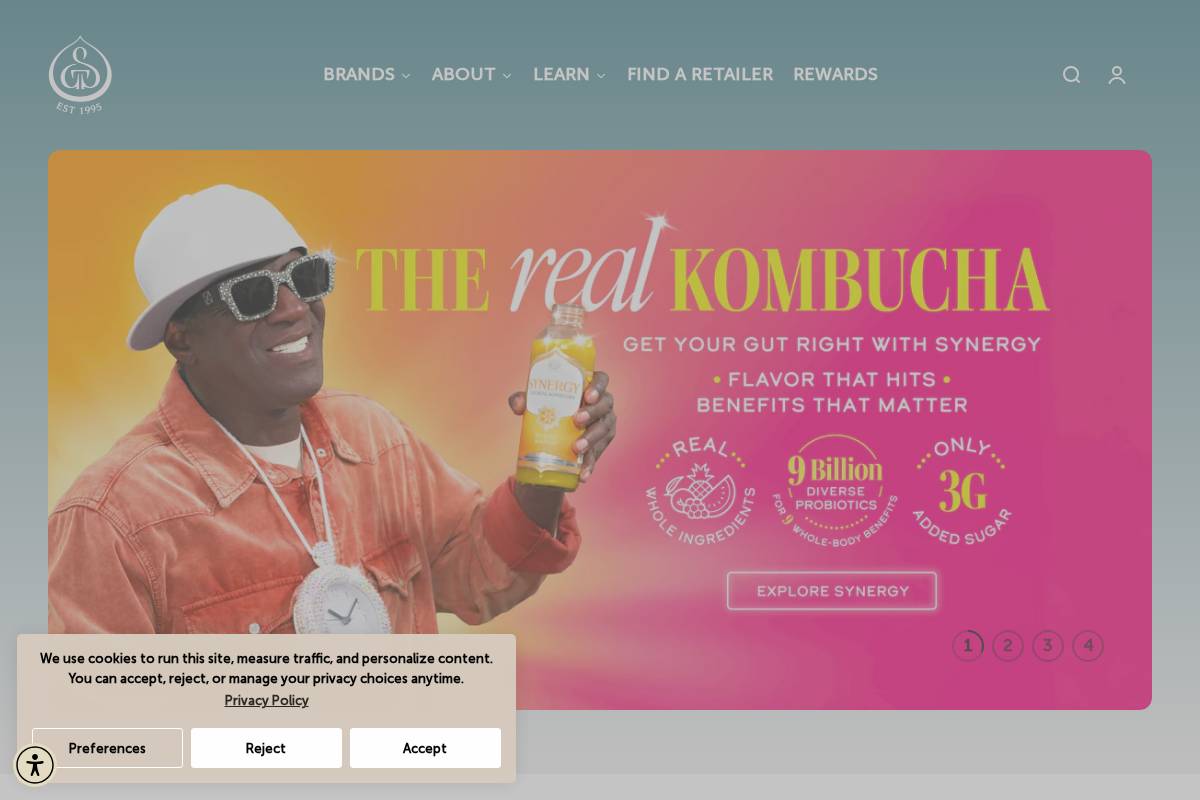Open the accessibility widget icon

pos(35,766)
